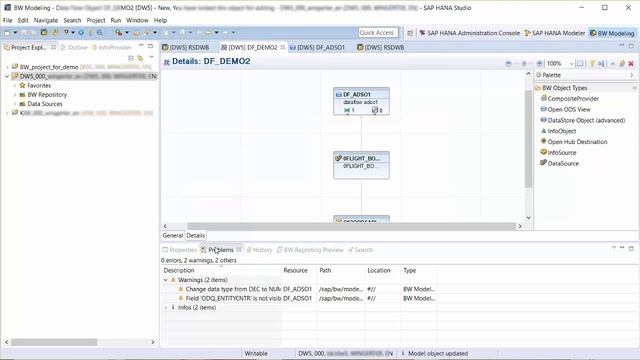Open the Project menu
This screenshot has height=360, width=640.
(96, 20)
